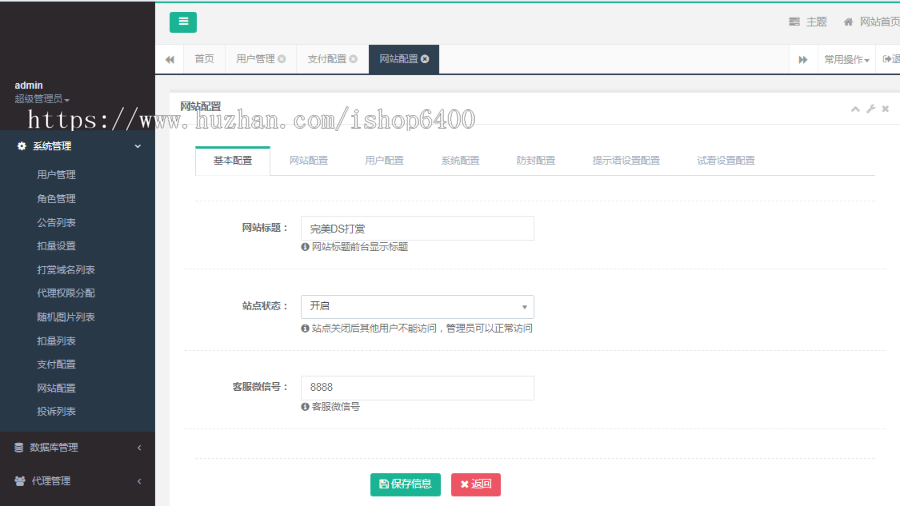Open the 主题 theme option
900x506 pixels.
pyautogui.click(x=808, y=22)
